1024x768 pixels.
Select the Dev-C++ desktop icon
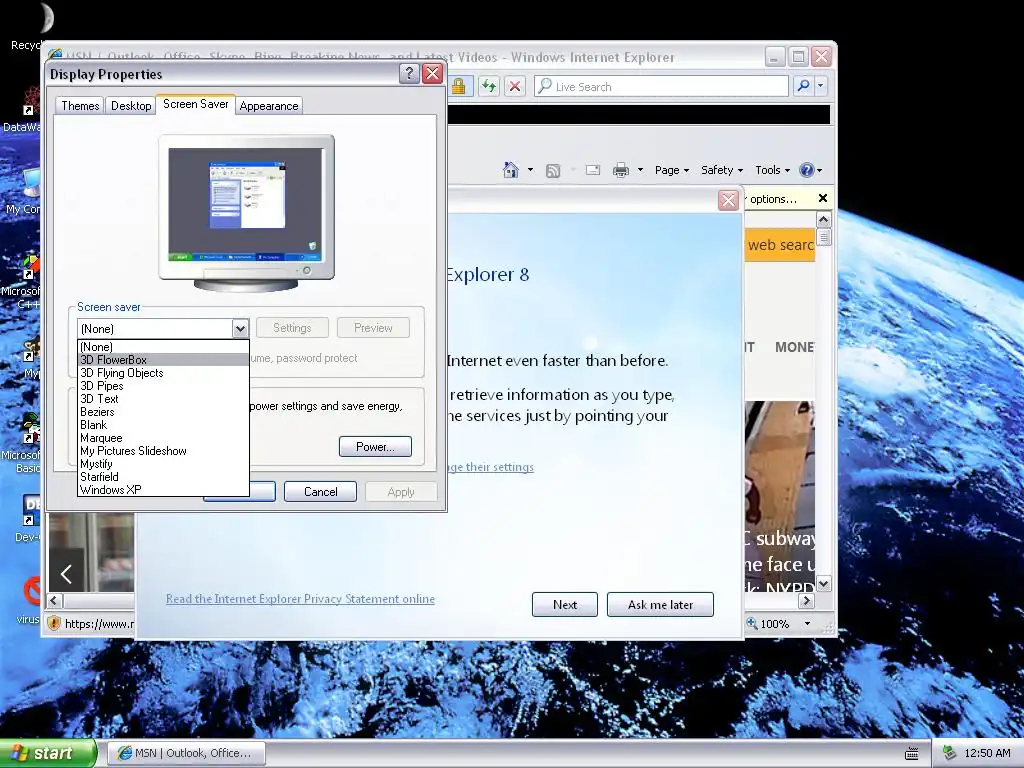click(x=29, y=520)
